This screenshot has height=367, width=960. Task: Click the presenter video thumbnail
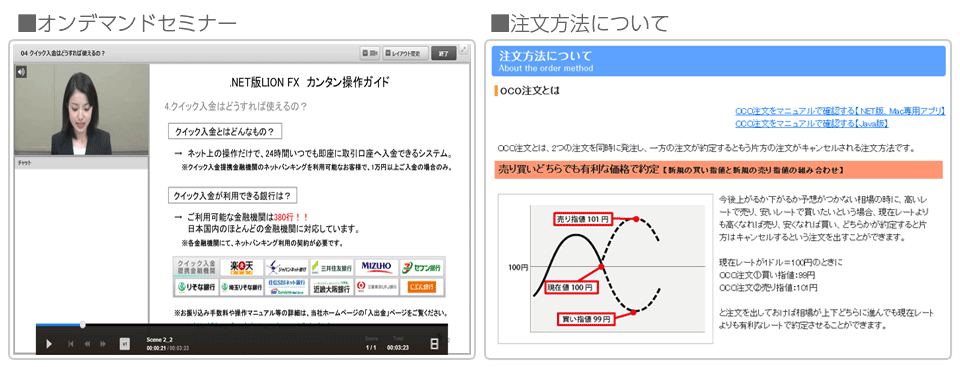pos(81,110)
